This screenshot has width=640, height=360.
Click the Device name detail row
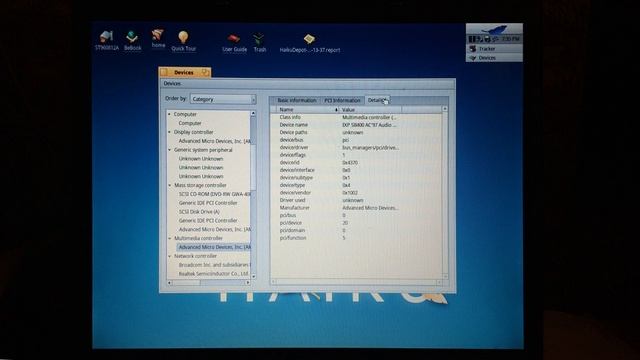click(356, 125)
